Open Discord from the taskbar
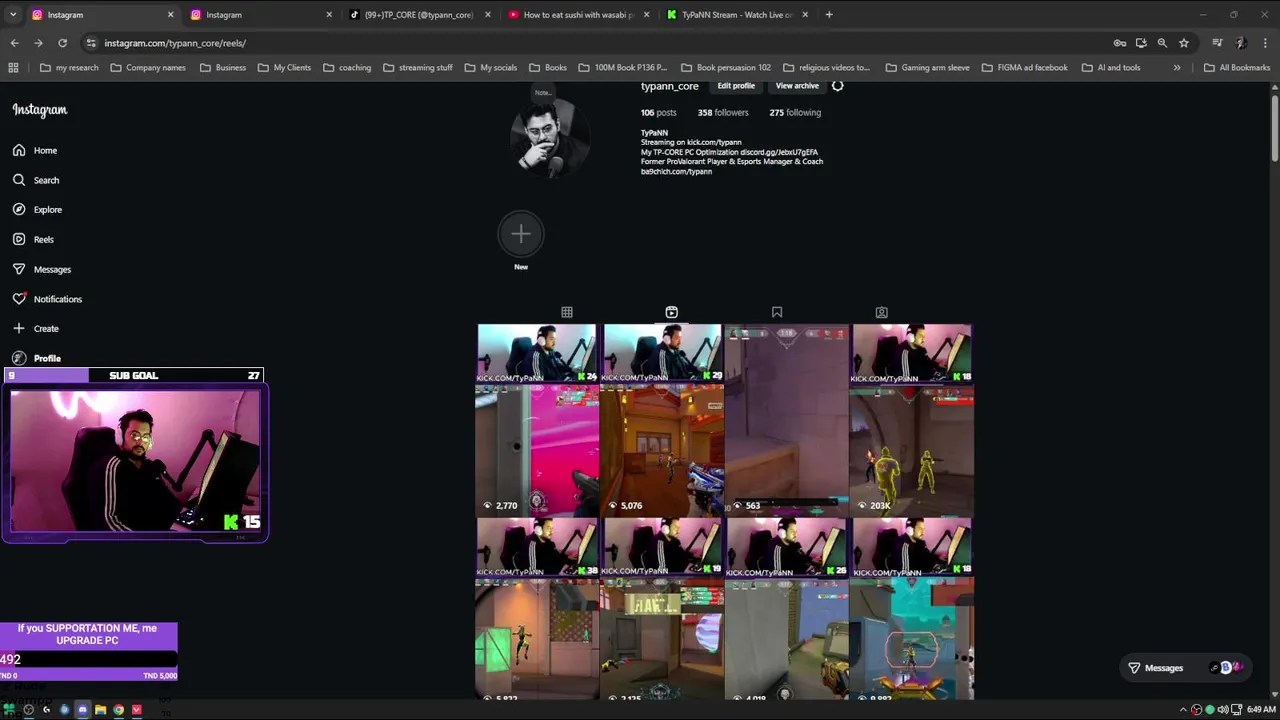 (x=82, y=710)
